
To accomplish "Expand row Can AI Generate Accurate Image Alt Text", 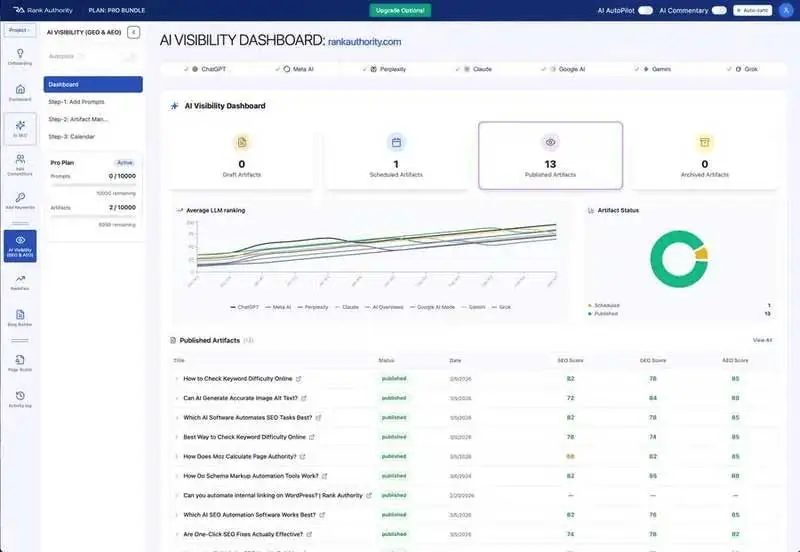I will 177,398.
